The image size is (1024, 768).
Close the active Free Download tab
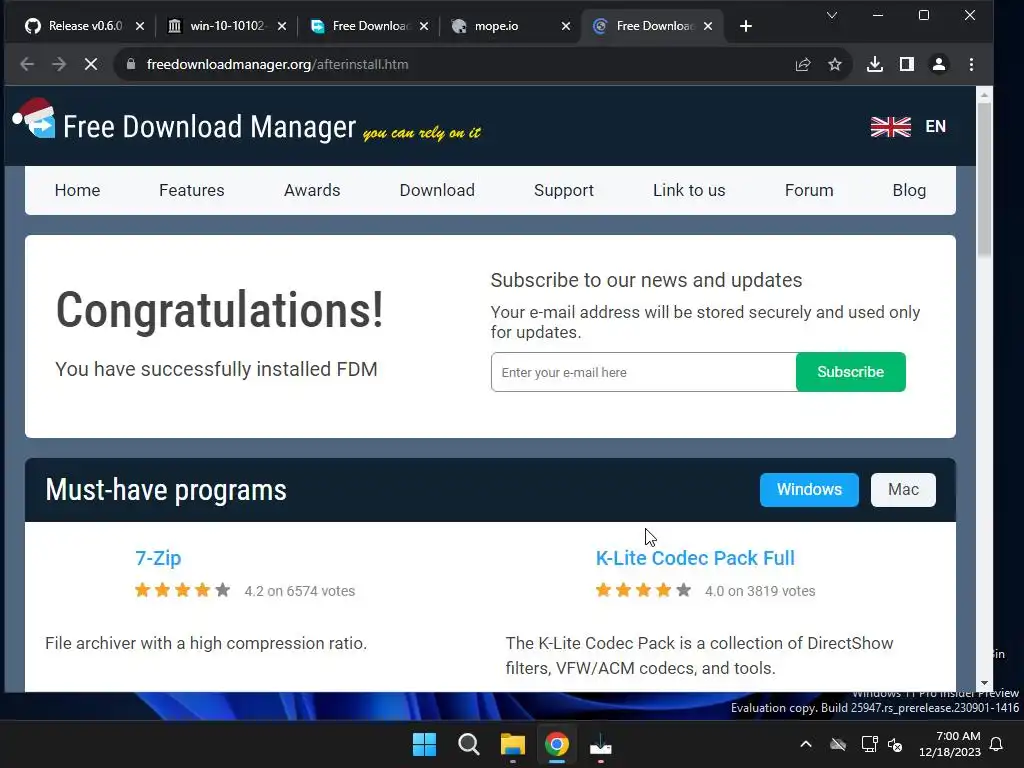708,26
